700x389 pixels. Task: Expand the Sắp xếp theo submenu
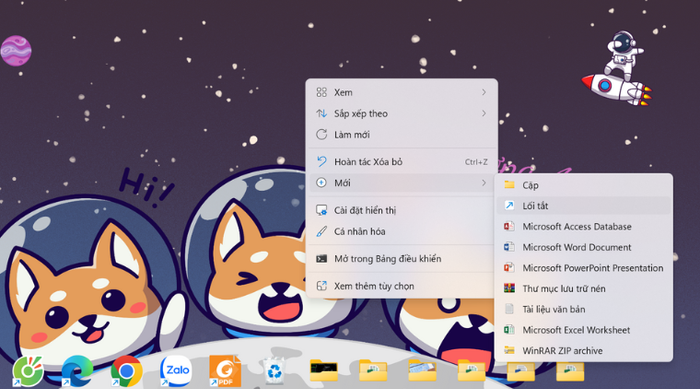[x=402, y=113]
